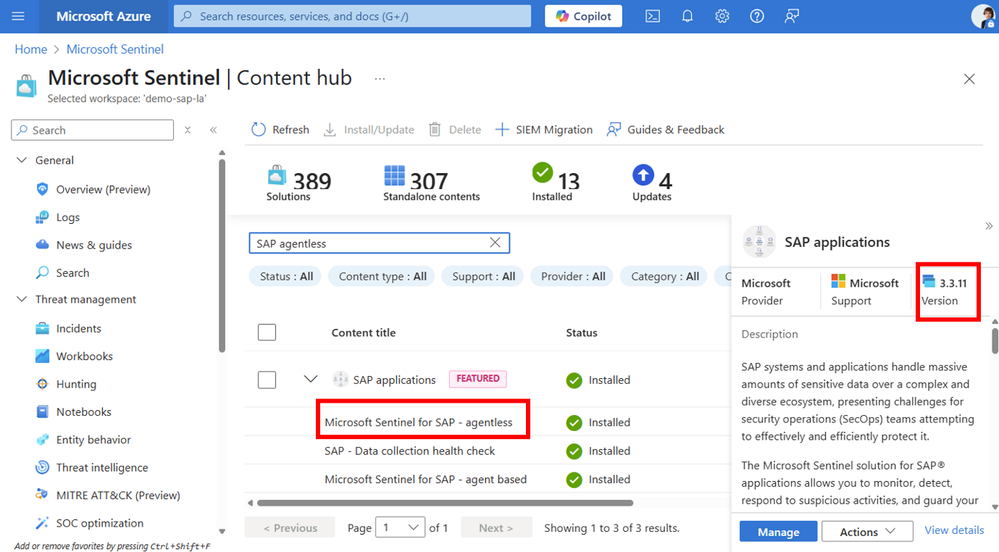Open the page number dropdown
The height and width of the screenshot is (552, 999).
click(400, 528)
